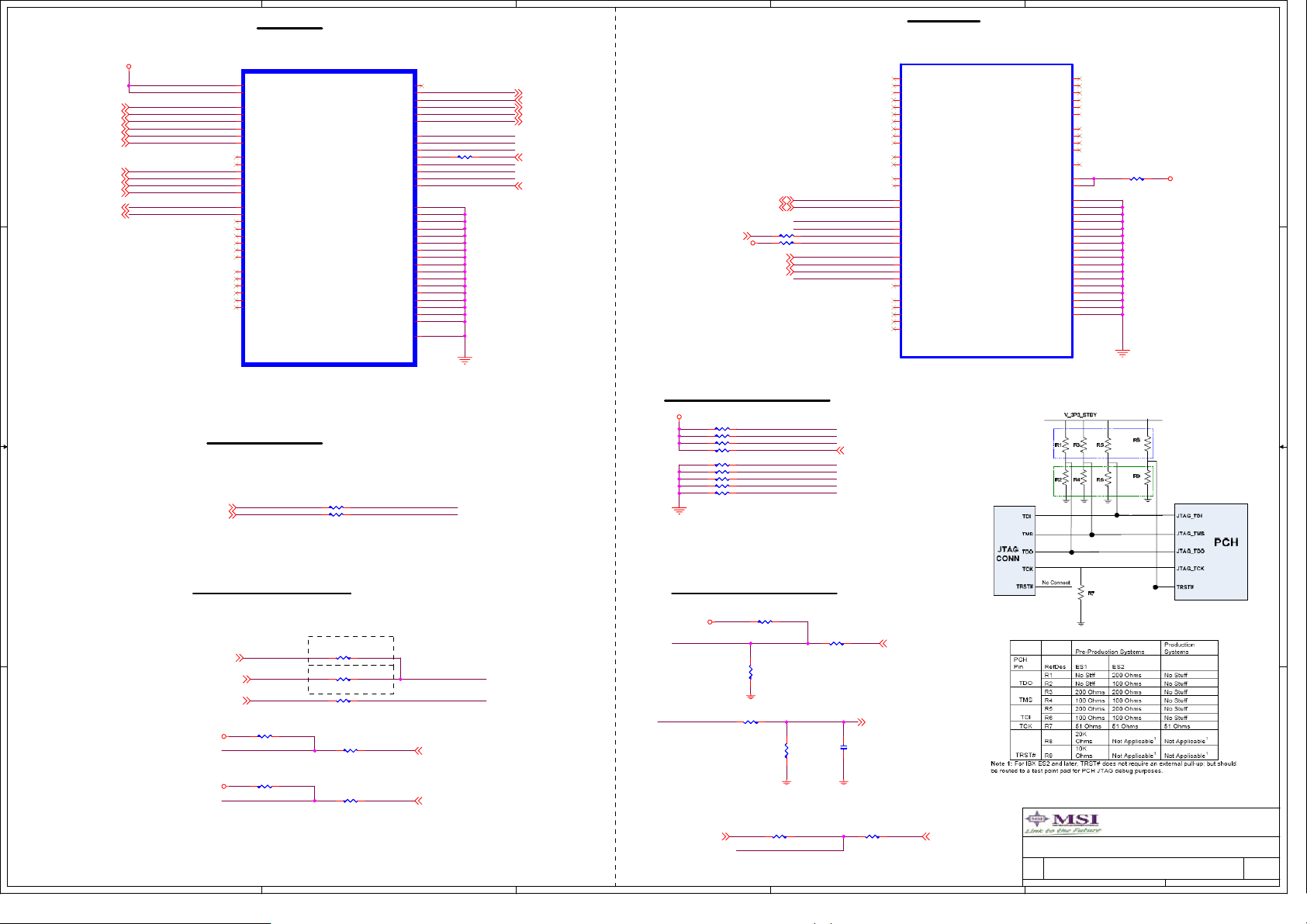Click 'TRST#' pin label on PCH block
1307x924 pixels.
tap(1185, 587)
